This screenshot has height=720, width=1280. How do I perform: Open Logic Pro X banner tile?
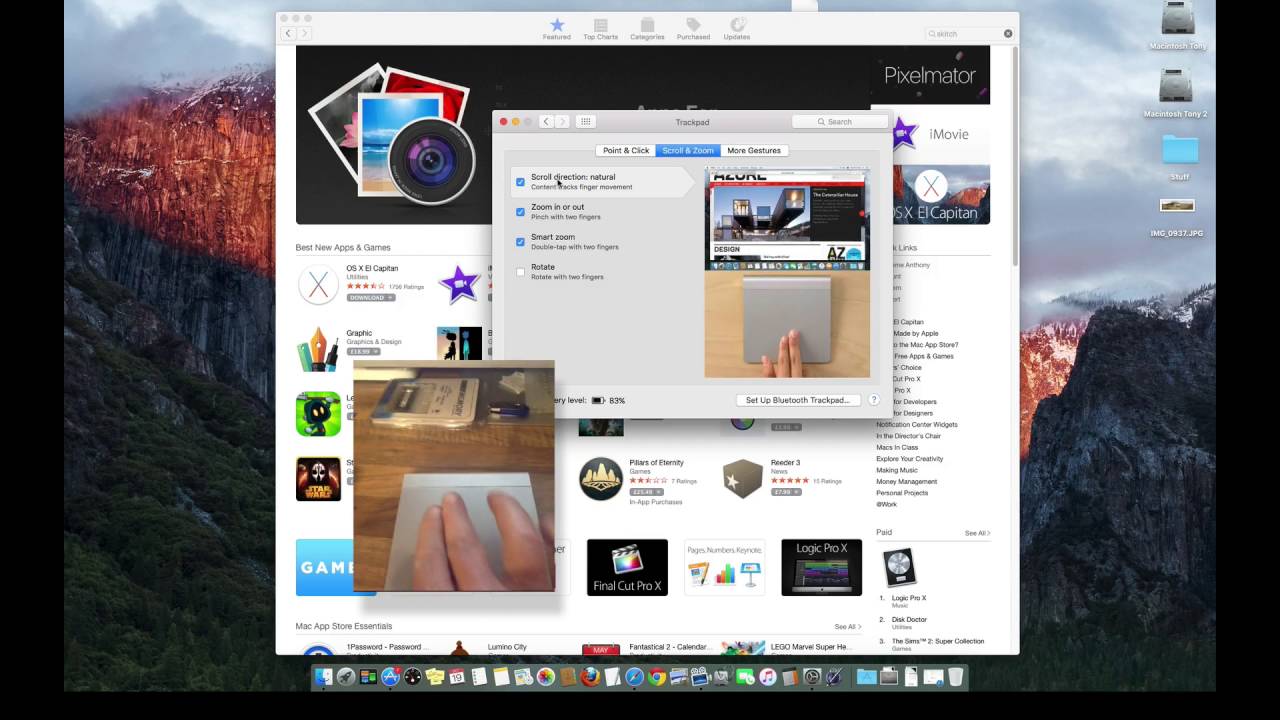pyautogui.click(x=821, y=567)
